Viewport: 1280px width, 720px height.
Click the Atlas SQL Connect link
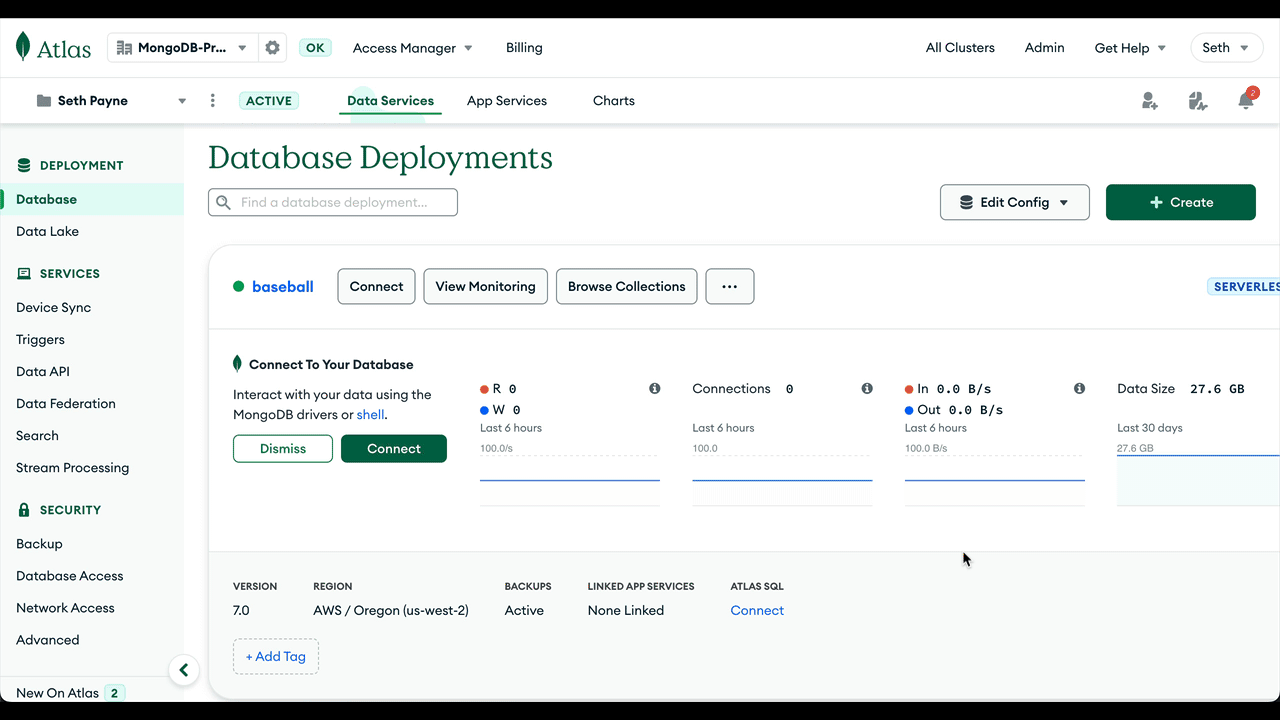tap(757, 610)
